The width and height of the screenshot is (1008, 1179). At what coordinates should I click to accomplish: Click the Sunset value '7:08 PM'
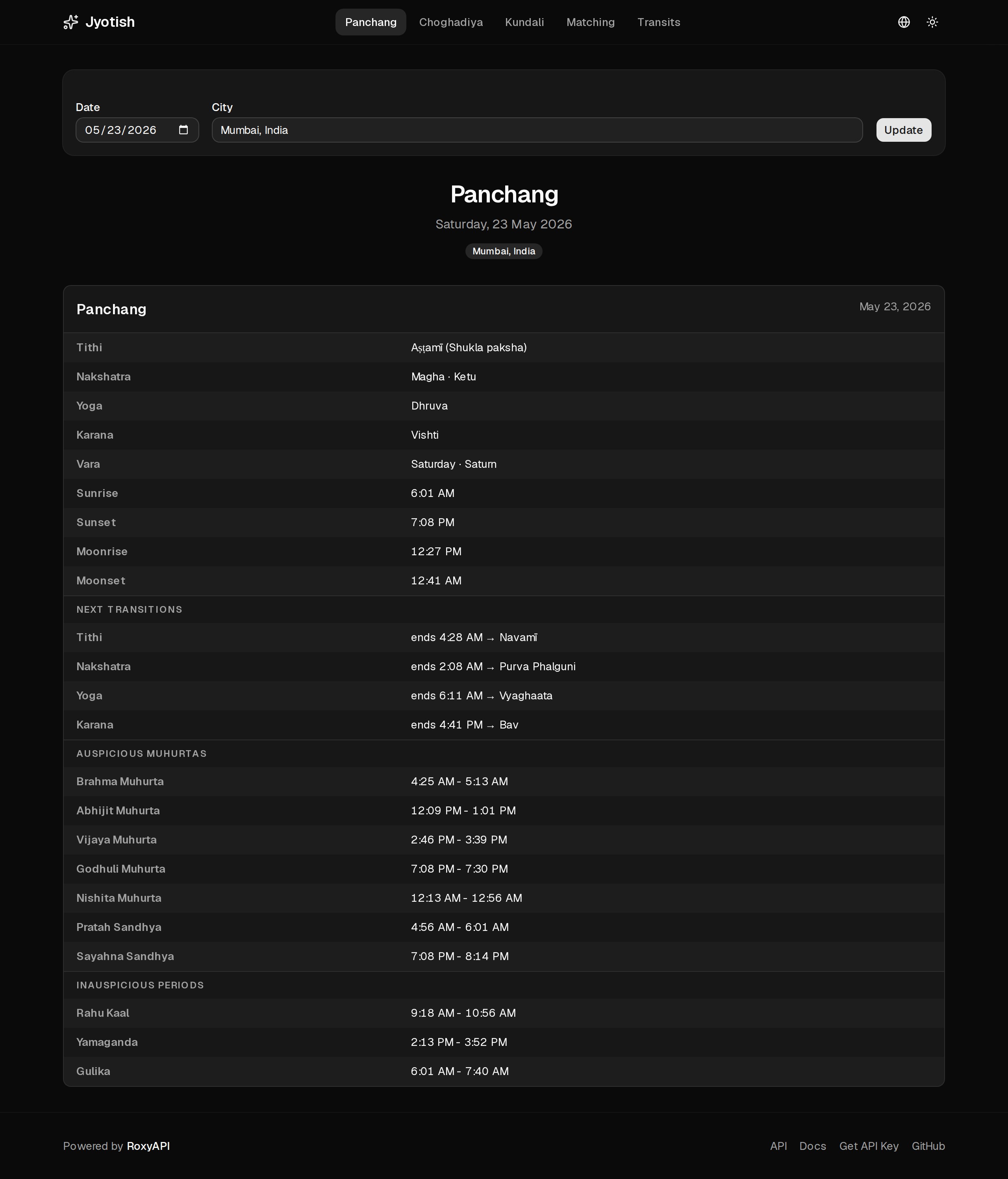tap(432, 522)
